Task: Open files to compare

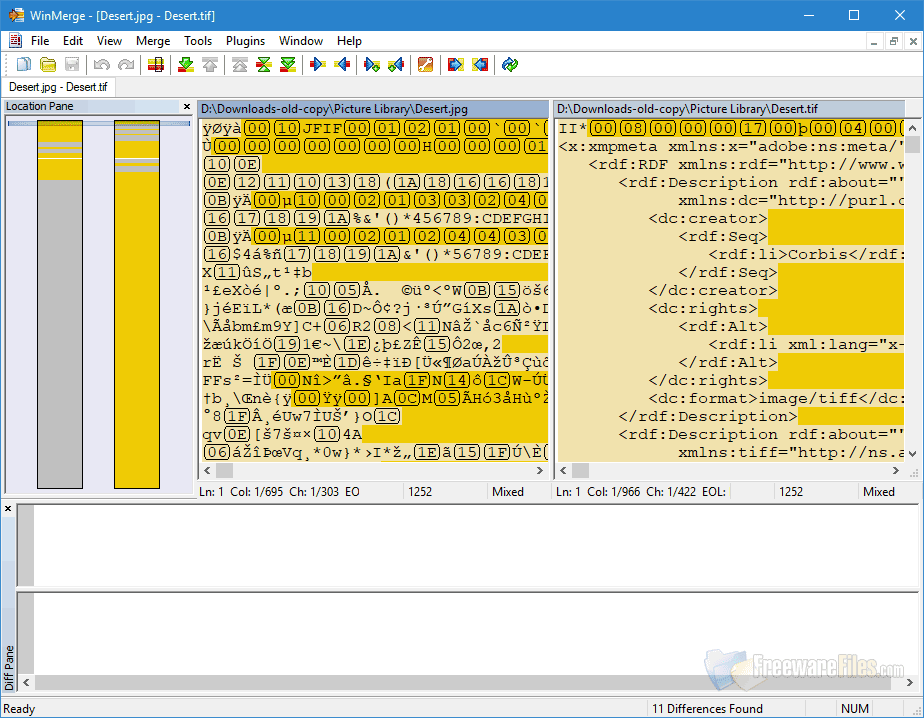Action: pyautogui.click(x=48, y=64)
